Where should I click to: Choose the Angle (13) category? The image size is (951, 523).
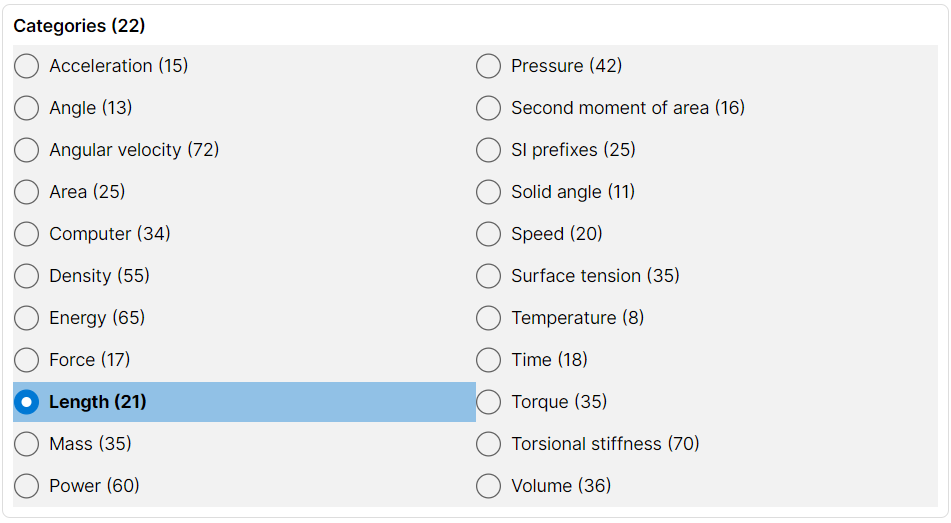click(27, 108)
